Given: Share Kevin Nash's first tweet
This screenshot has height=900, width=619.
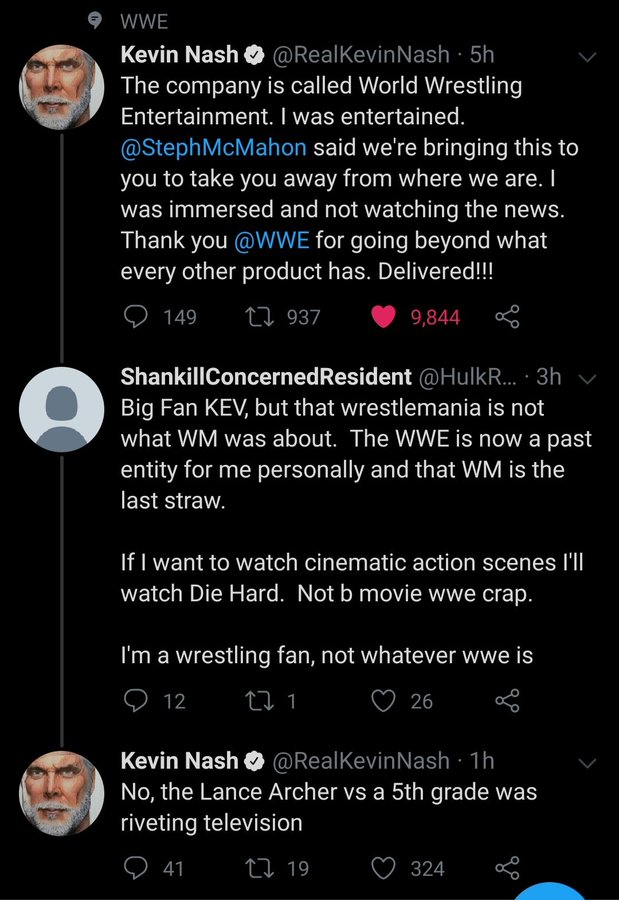Looking at the screenshot, I should pyautogui.click(x=508, y=316).
